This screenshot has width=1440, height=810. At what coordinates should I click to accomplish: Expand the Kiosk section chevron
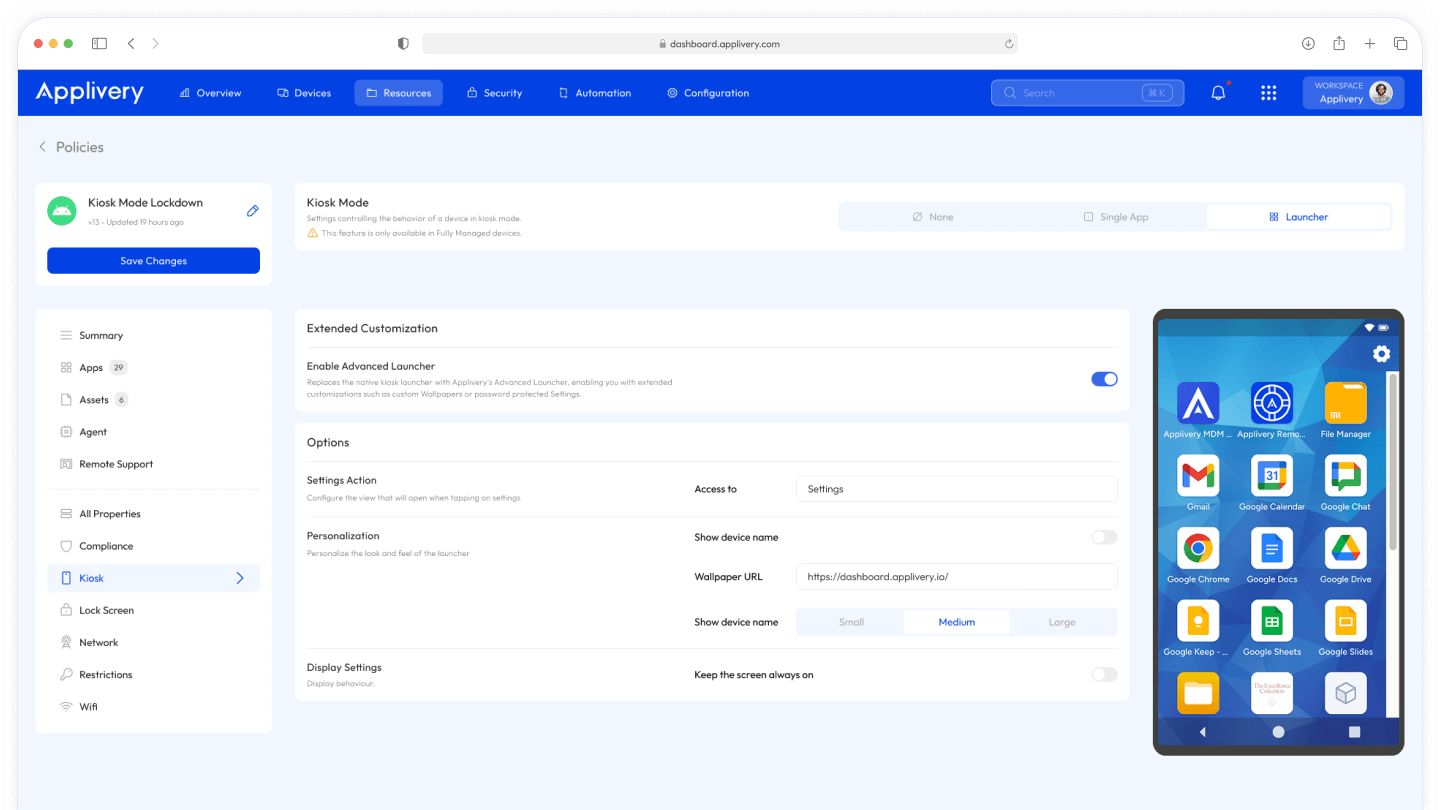pyautogui.click(x=240, y=578)
